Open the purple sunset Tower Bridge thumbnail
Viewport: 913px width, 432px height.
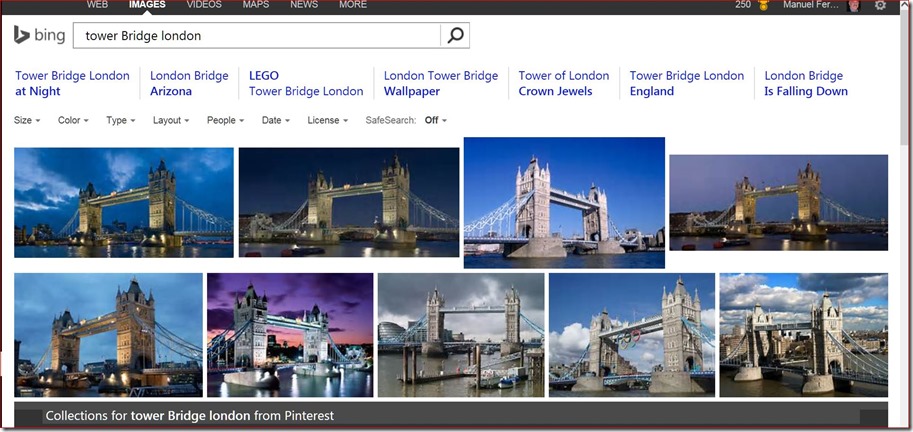289,335
